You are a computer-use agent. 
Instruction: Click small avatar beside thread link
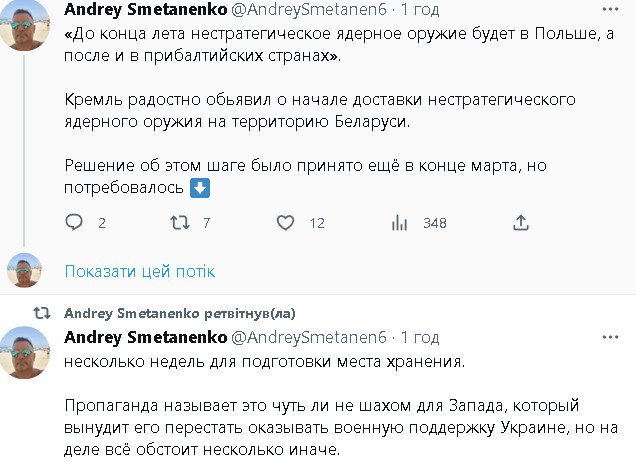[x=24, y=271]
